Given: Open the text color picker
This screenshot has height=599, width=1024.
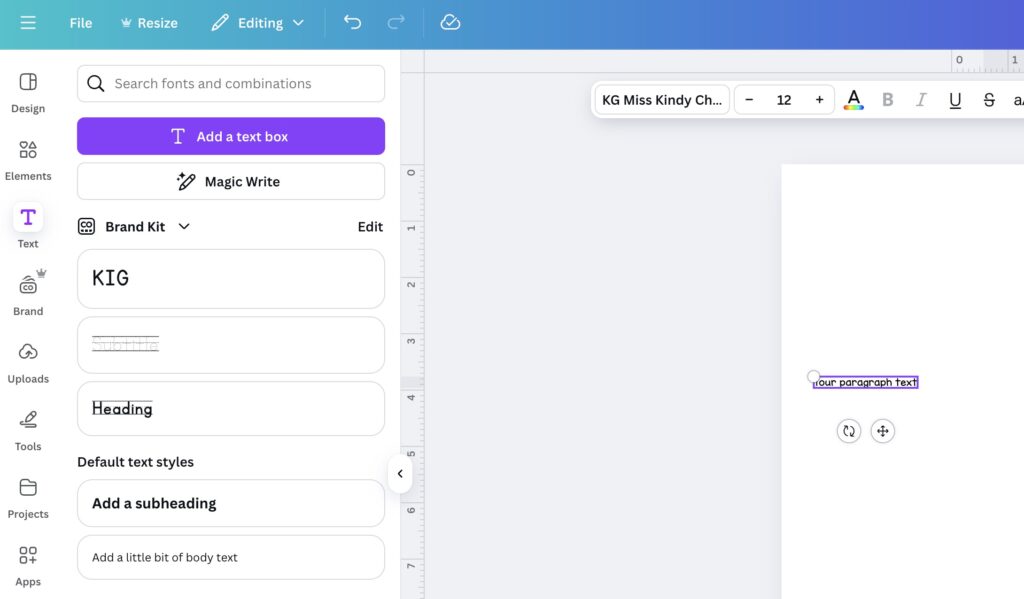Looking at the screenshot, I should [853, 100].
